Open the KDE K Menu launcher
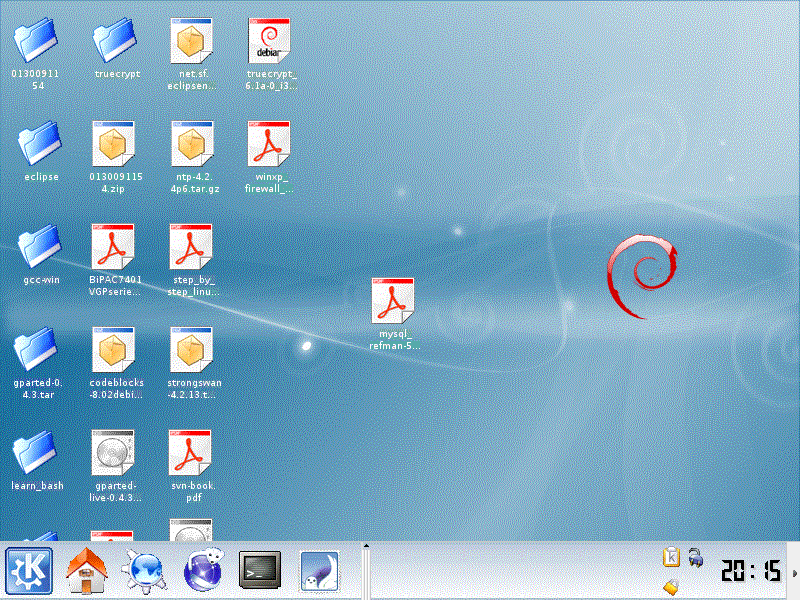The image size is (800, 600). pos(29,570)
